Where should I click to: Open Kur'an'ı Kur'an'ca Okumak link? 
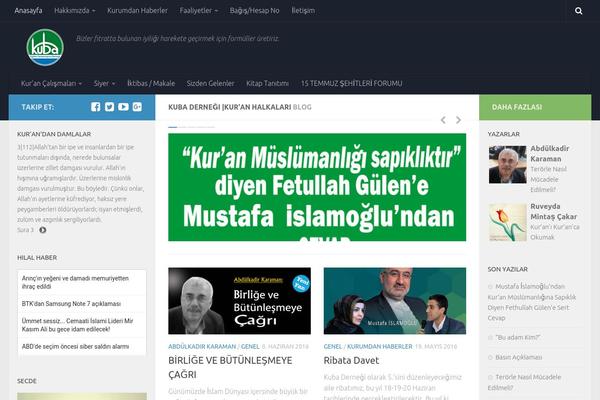(x=555, y=232)
